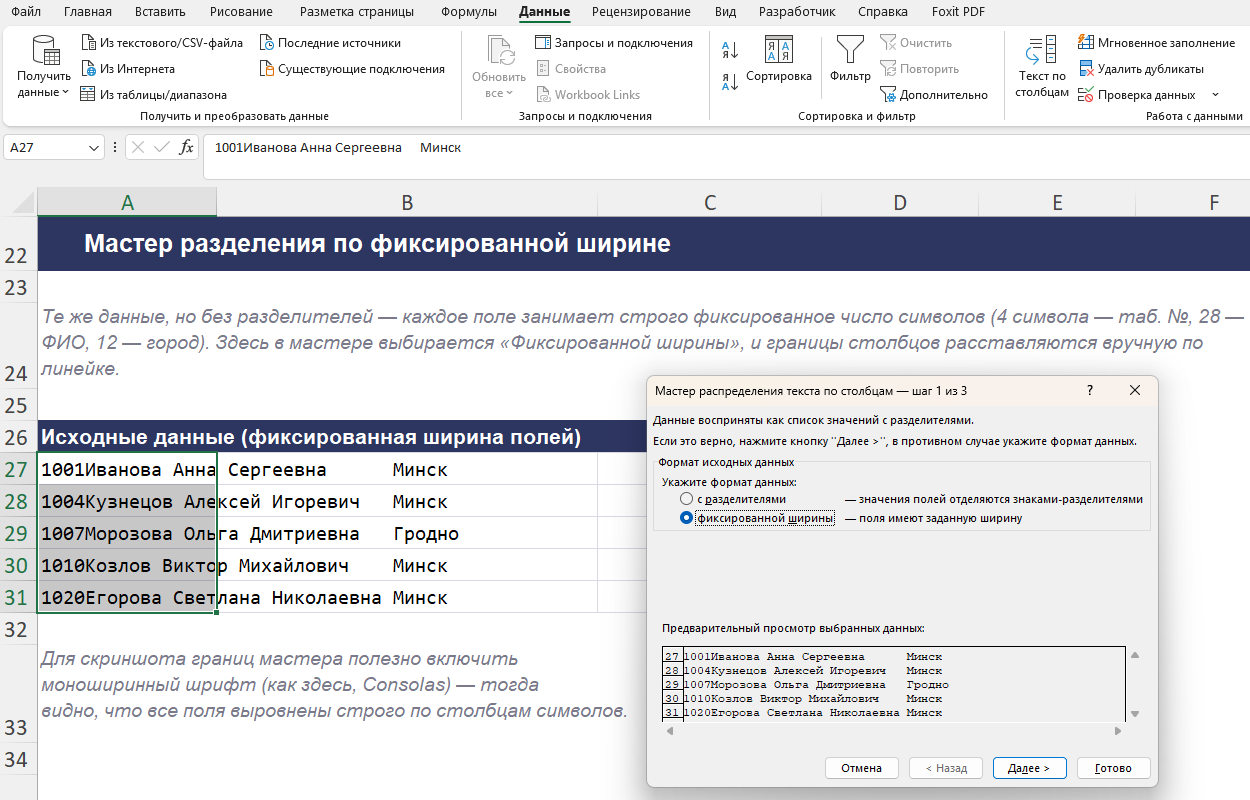Viewport: 1250px width, 800px height.
Task: Open the Сортировка dialog
Action: [x=779, y=60]
